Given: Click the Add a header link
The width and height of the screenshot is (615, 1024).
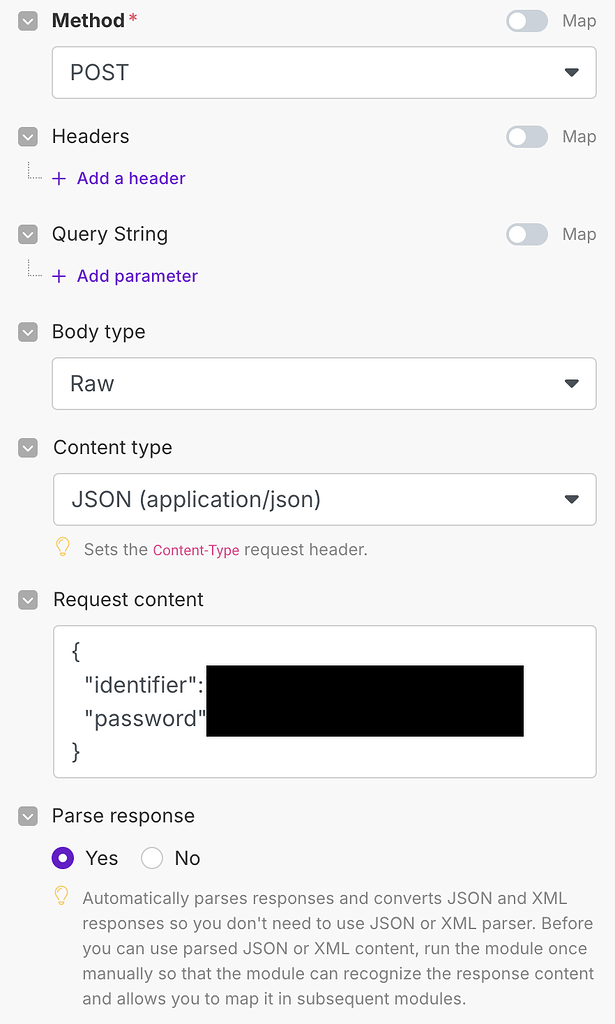Looking at the screenshot, I should (x=131, y=179).
